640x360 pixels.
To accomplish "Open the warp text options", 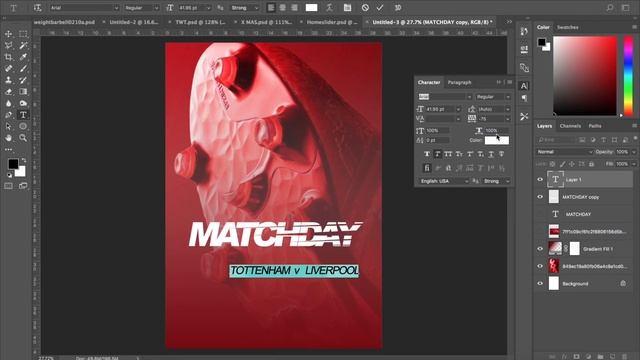I will [329, 8].
